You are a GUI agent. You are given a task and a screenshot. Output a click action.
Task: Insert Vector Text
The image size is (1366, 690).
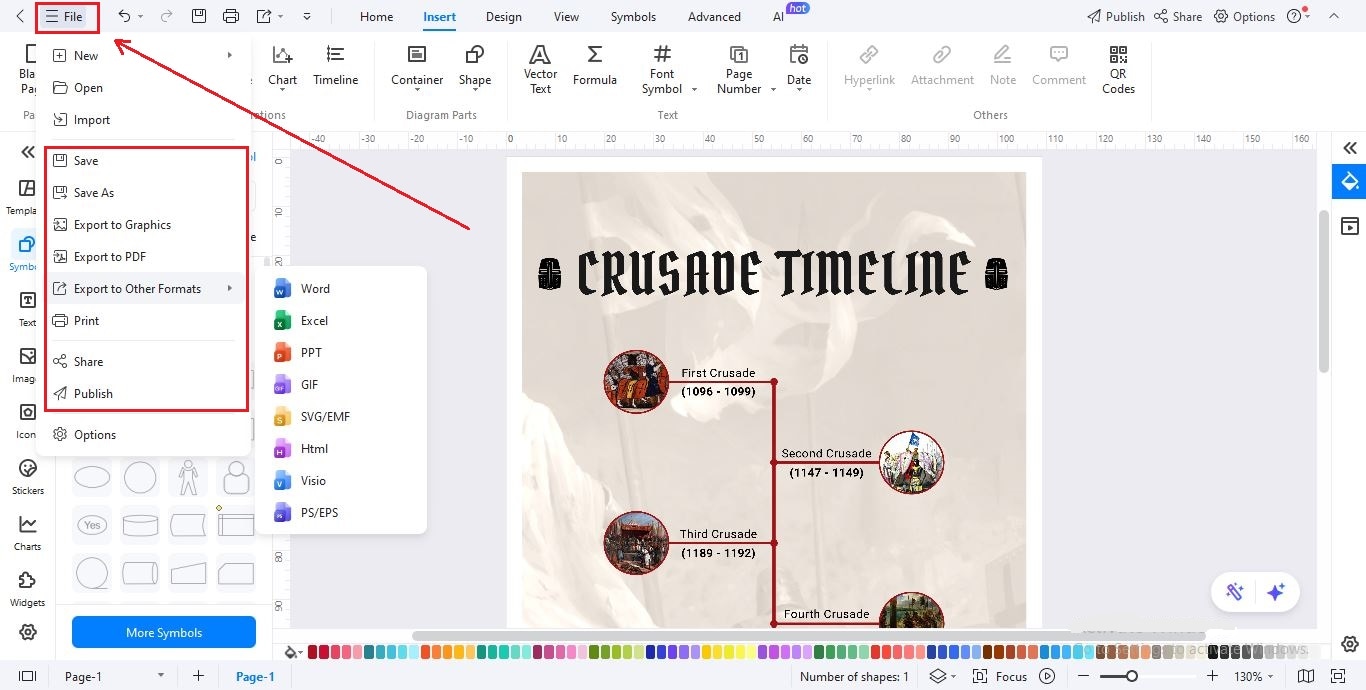[540, 70]
